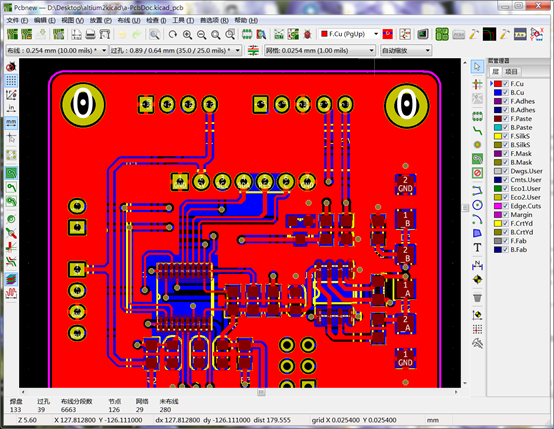Select the Draw circle tool
The image size is (554, 429).
click(477, 205)
